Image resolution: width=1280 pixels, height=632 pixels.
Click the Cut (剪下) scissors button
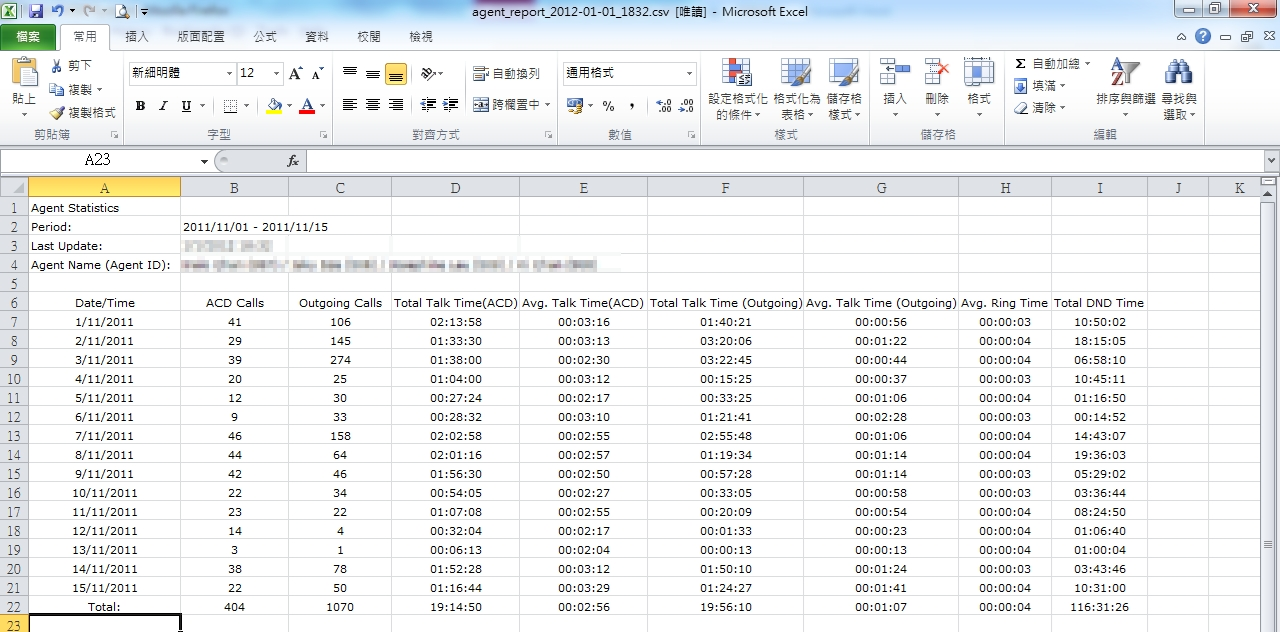point(71,65)
